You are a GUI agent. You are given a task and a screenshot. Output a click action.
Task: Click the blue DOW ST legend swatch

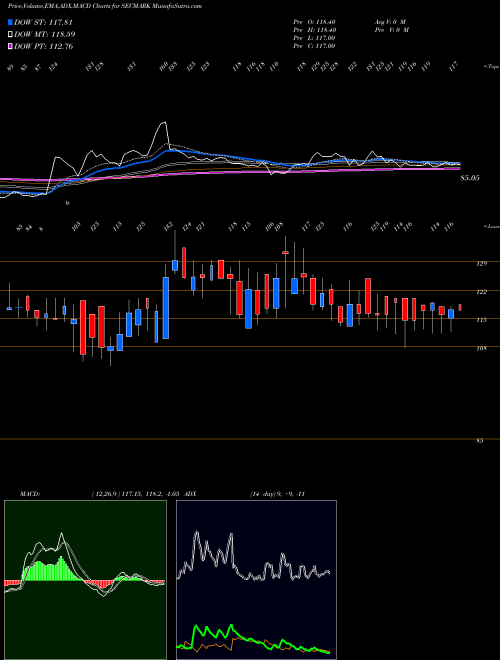pyautogui.click(x=11, y=22)
